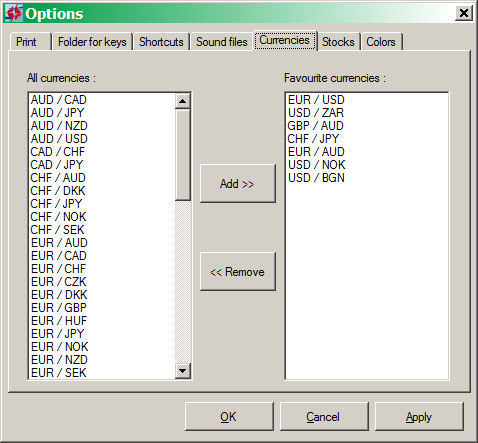Click the Apply button
The width and height of the screenshot is (478, 443).
coord(419,417)
